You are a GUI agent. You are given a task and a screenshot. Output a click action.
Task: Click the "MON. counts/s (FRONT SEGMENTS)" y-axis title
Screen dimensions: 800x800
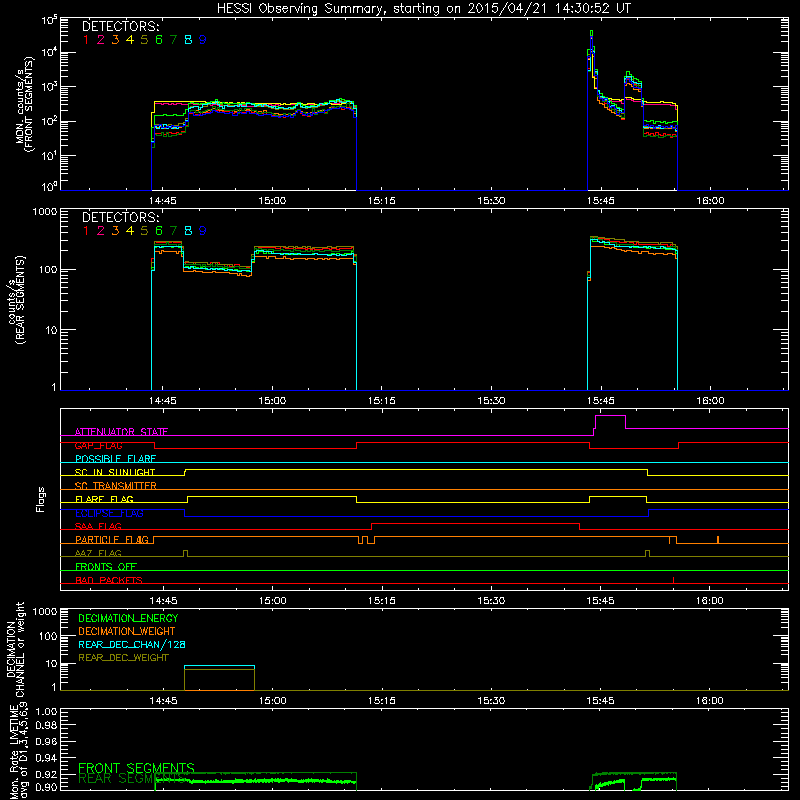tap(24, 105)
